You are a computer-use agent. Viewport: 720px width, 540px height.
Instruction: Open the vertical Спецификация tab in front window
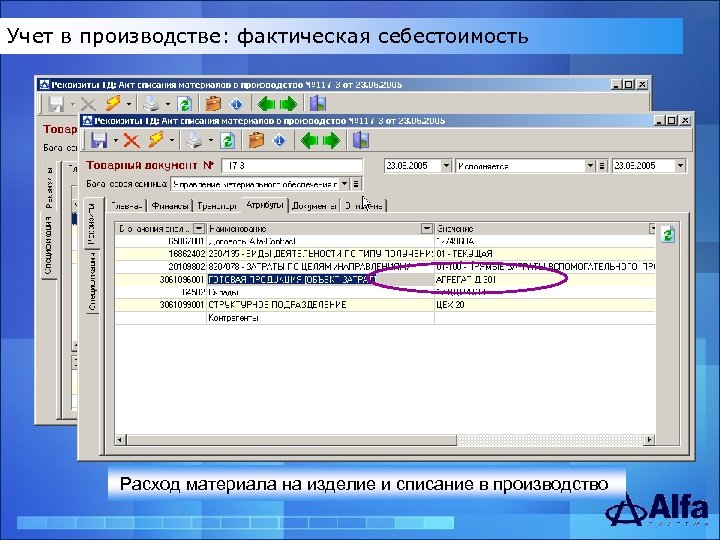point(93,281)
